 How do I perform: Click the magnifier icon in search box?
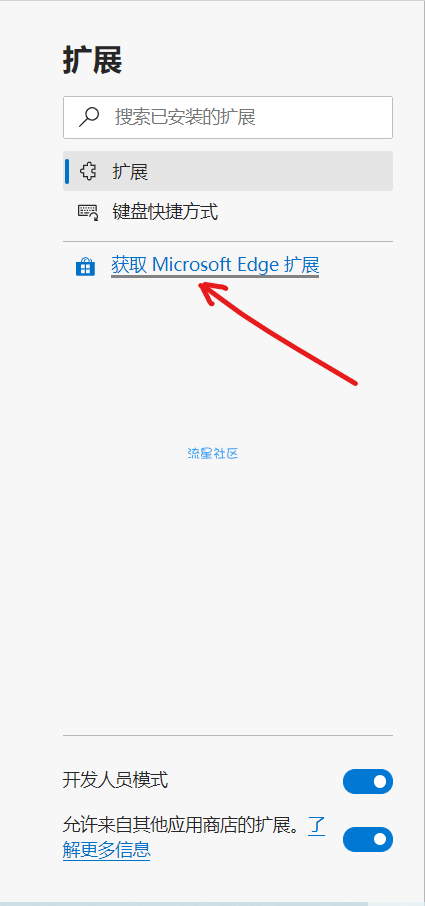click(88, 117)
